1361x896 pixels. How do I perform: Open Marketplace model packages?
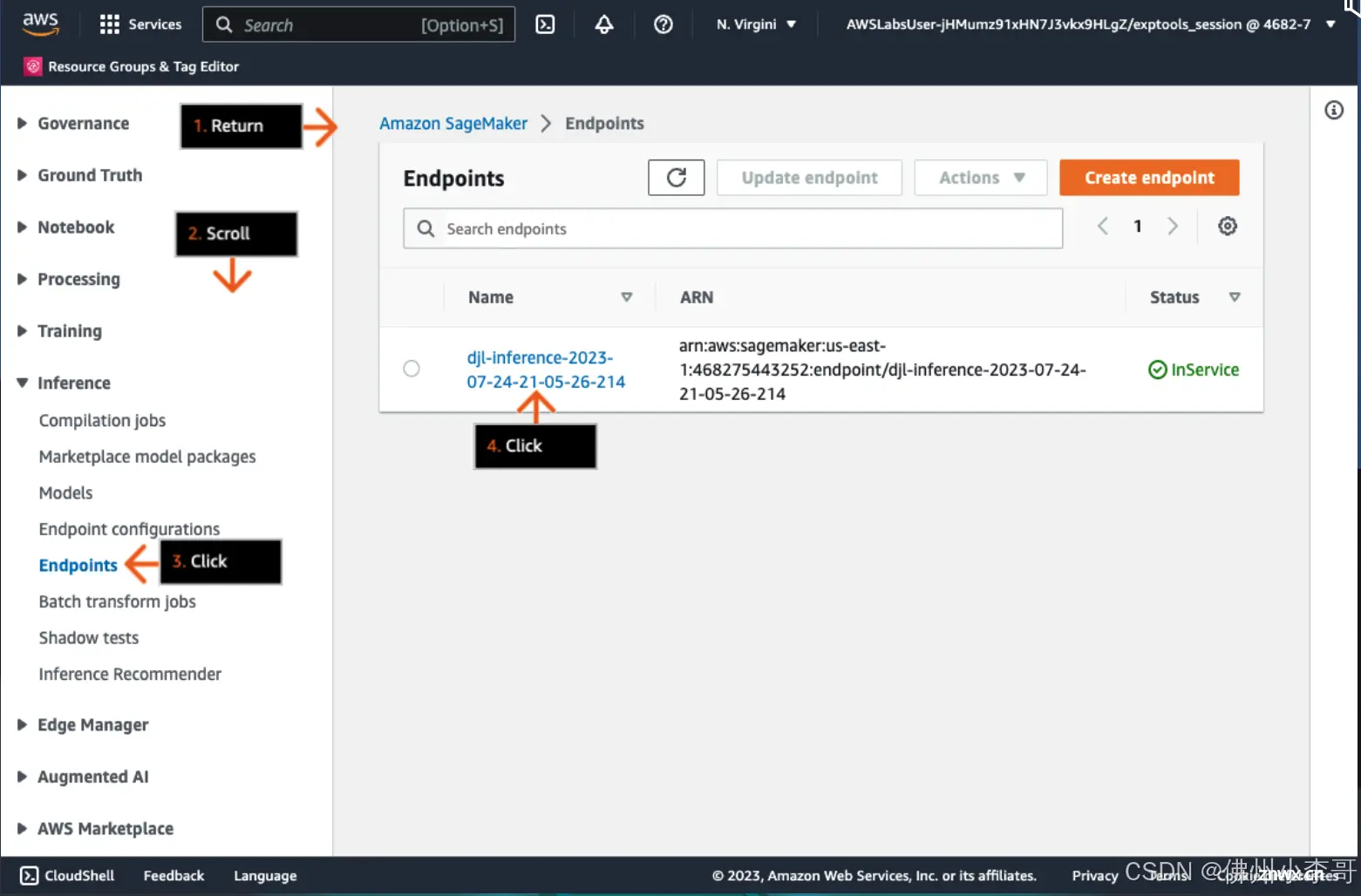coord(147,457)
